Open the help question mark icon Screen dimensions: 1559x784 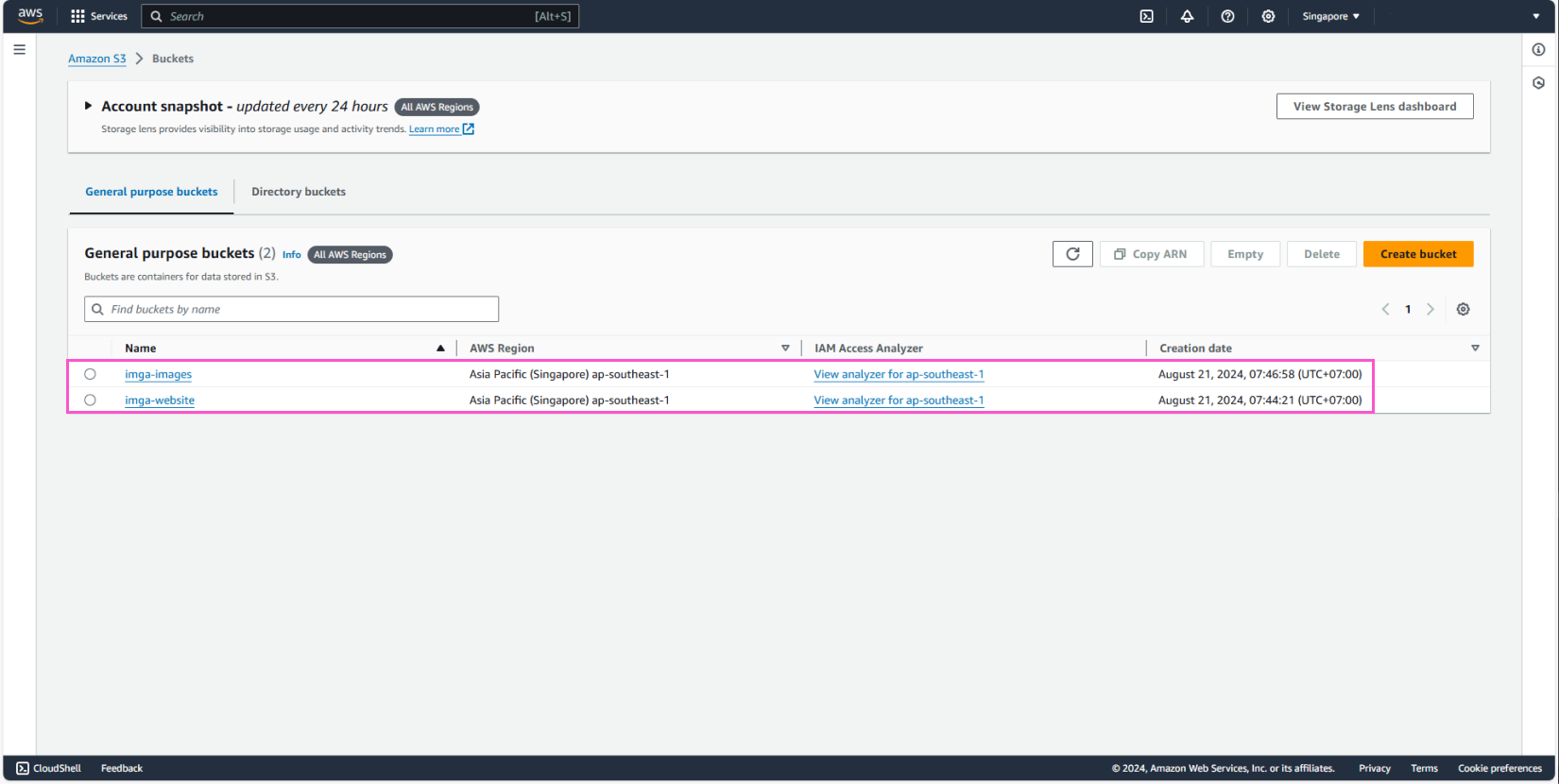[1227, 16]
